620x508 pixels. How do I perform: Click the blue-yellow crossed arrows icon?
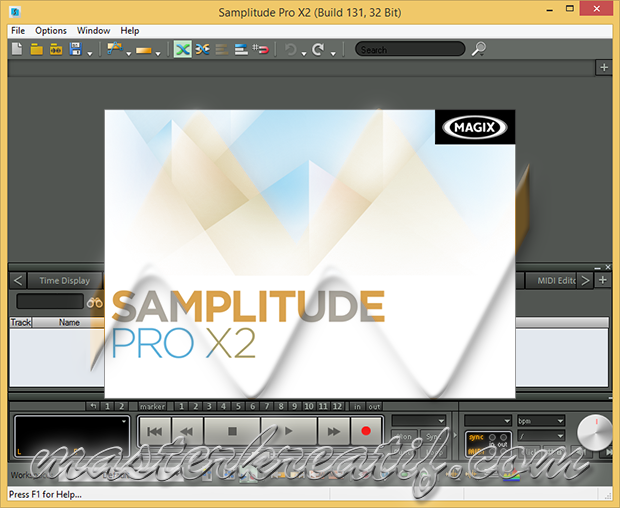coord(202,49)
